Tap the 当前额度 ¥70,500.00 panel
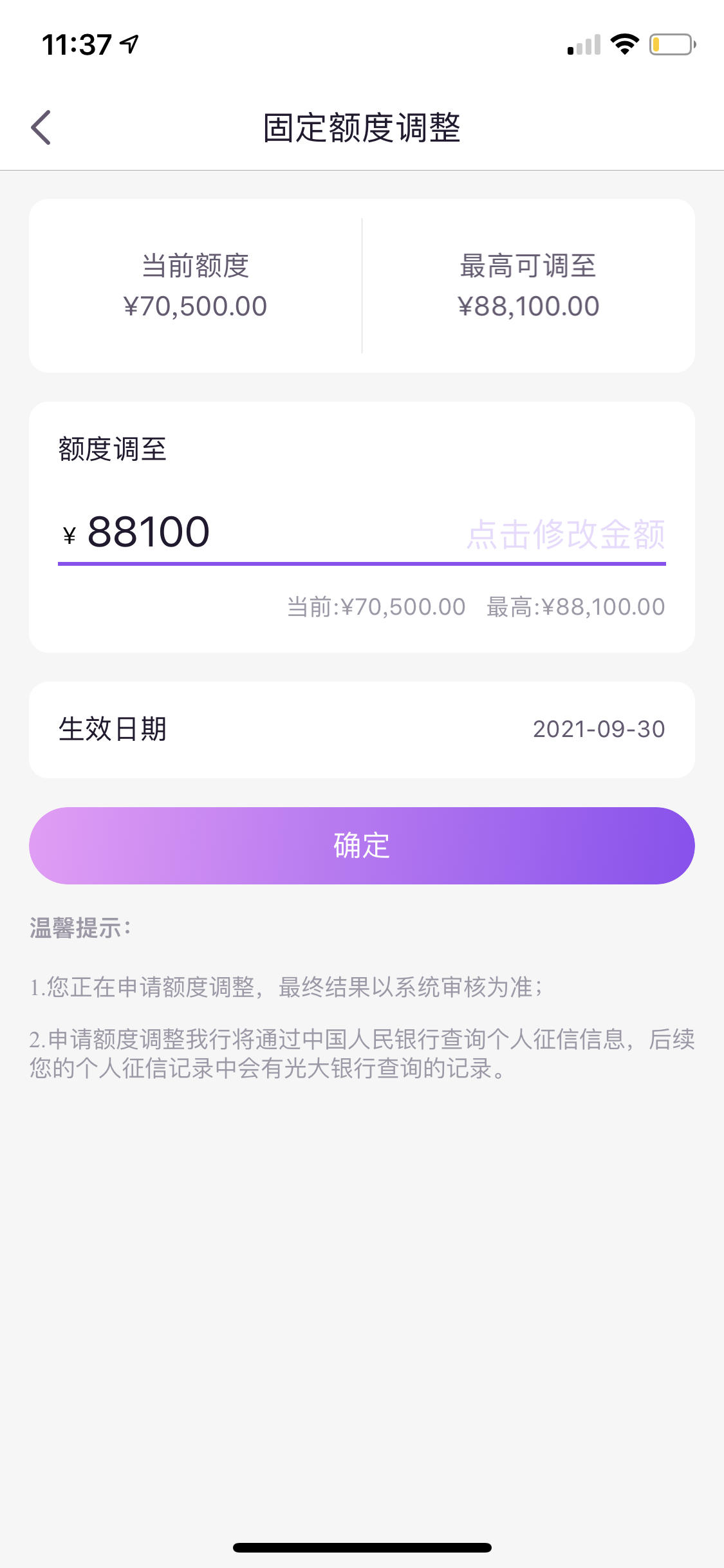The height and width of the screenshot is (1568, 724). tap(196, 286)
